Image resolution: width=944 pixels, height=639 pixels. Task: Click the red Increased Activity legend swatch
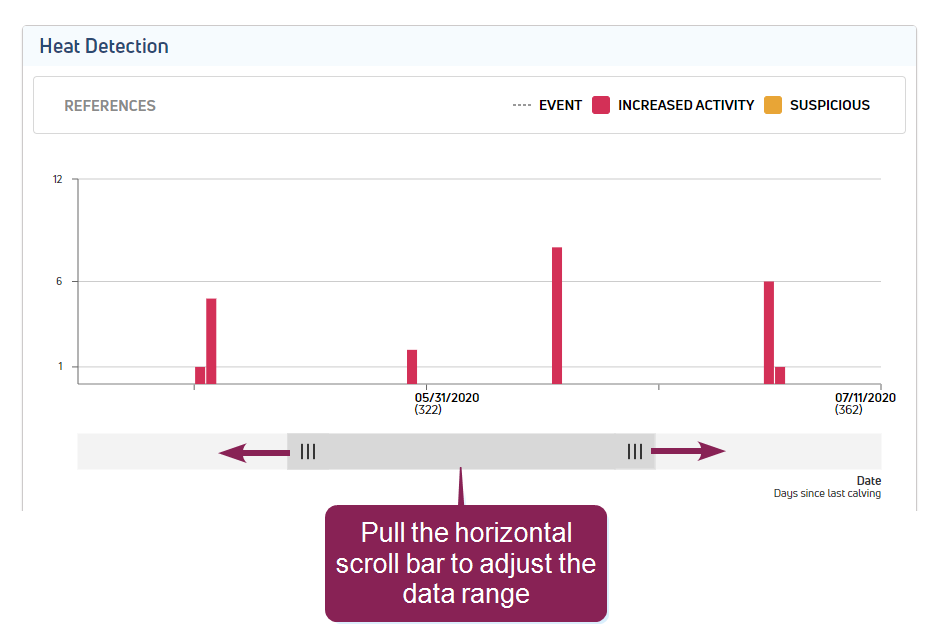[x=601, y=105]
